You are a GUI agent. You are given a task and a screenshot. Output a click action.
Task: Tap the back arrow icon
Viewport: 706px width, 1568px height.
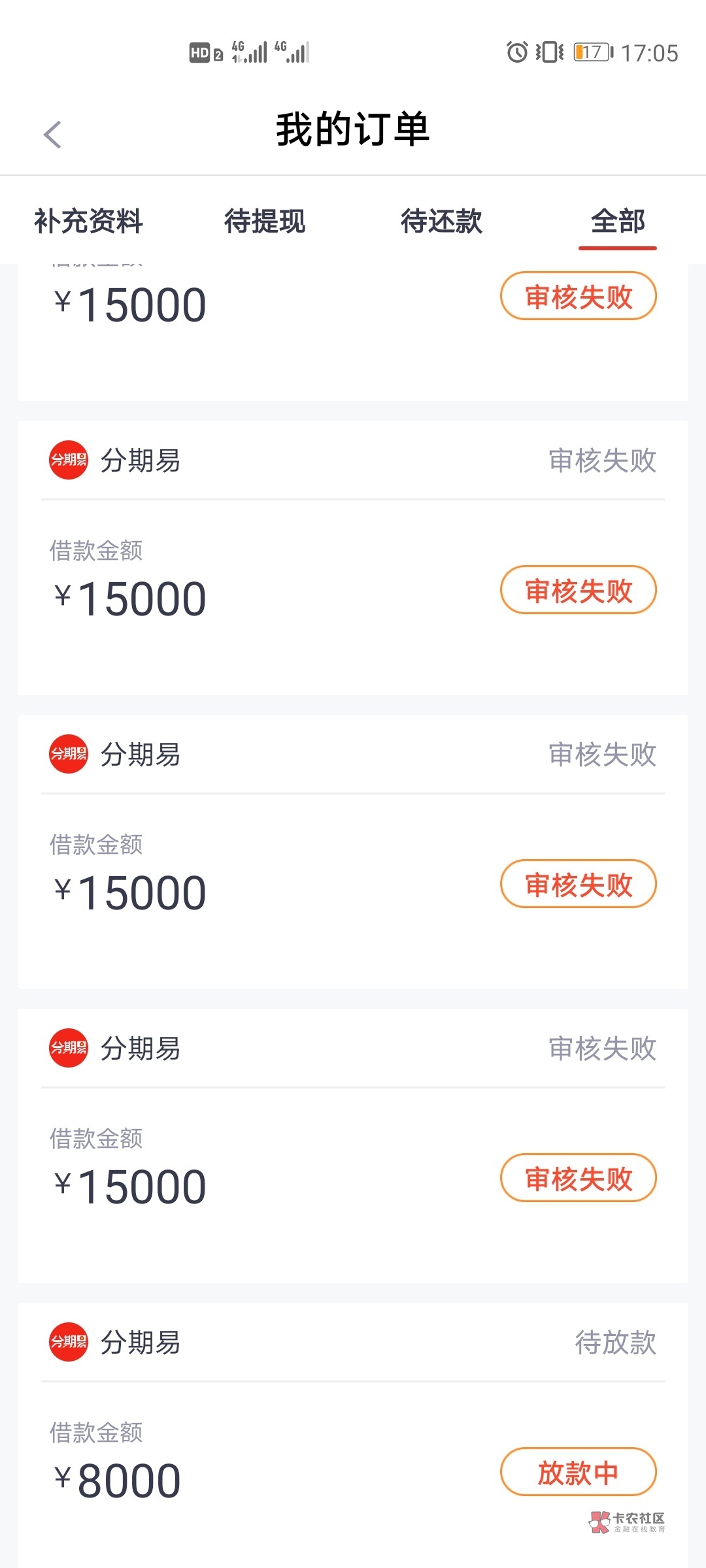52,135
